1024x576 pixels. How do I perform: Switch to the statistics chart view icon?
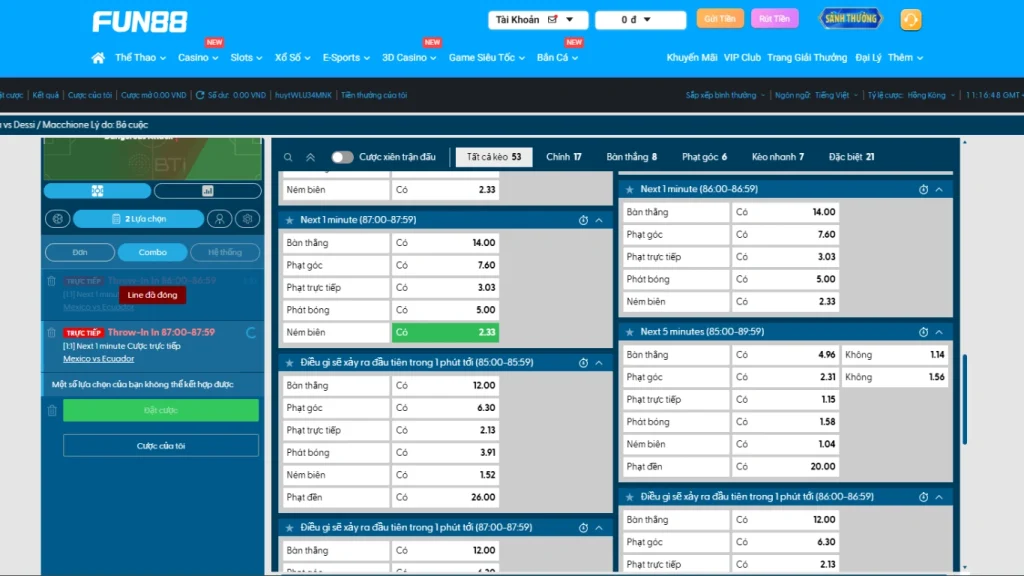pos(208,190)
